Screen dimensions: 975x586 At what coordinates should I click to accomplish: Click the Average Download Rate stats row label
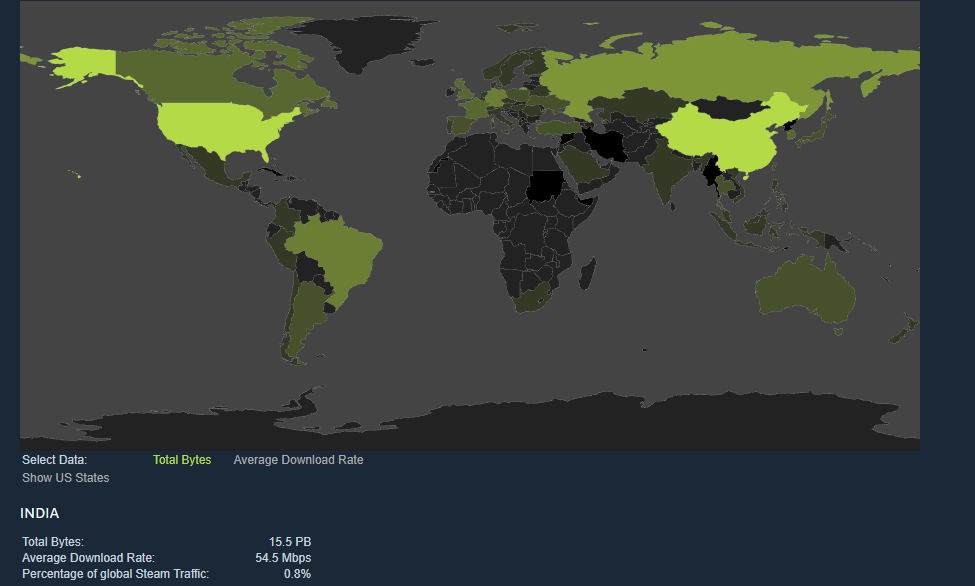click(88, 558)
